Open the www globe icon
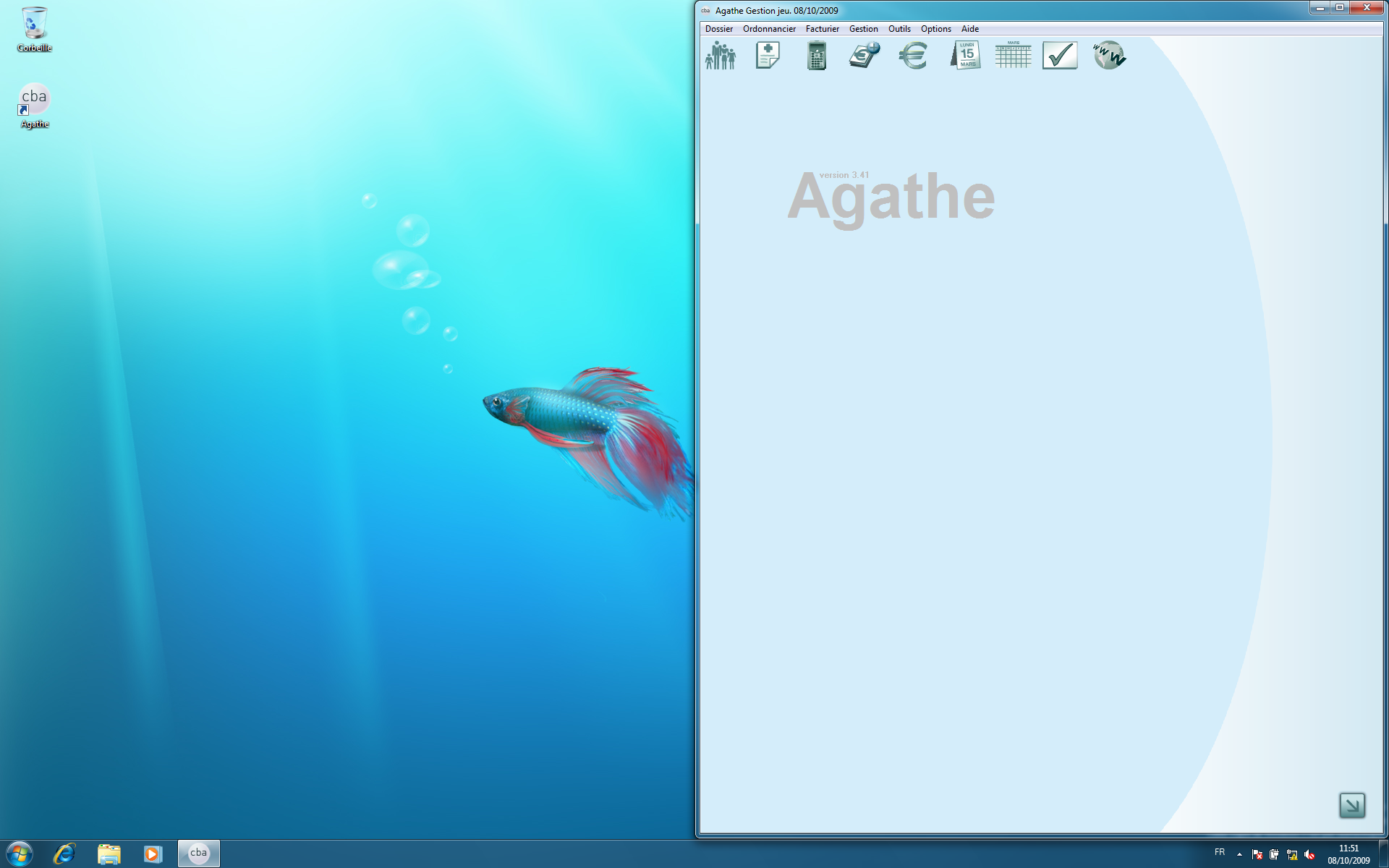Image resolution: width=1389 pixels, height=868 pixels. [x=1109, y=55]
